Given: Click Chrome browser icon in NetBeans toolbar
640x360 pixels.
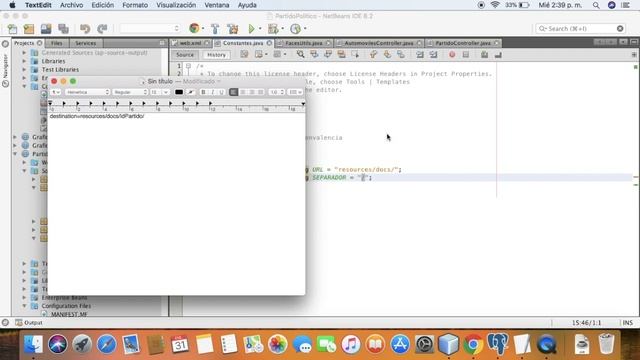Looking at the screenshot, I should pos(194,28).
